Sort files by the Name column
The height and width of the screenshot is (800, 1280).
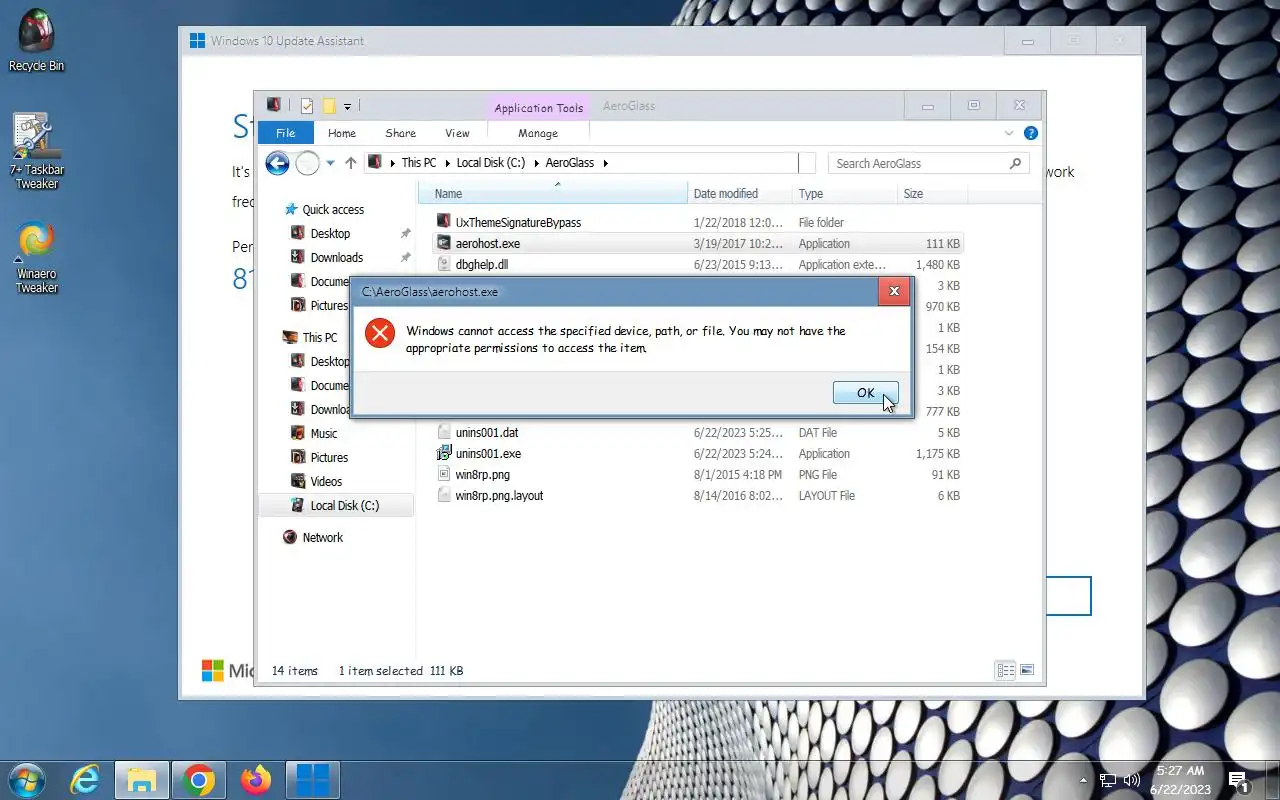[553, 194]
